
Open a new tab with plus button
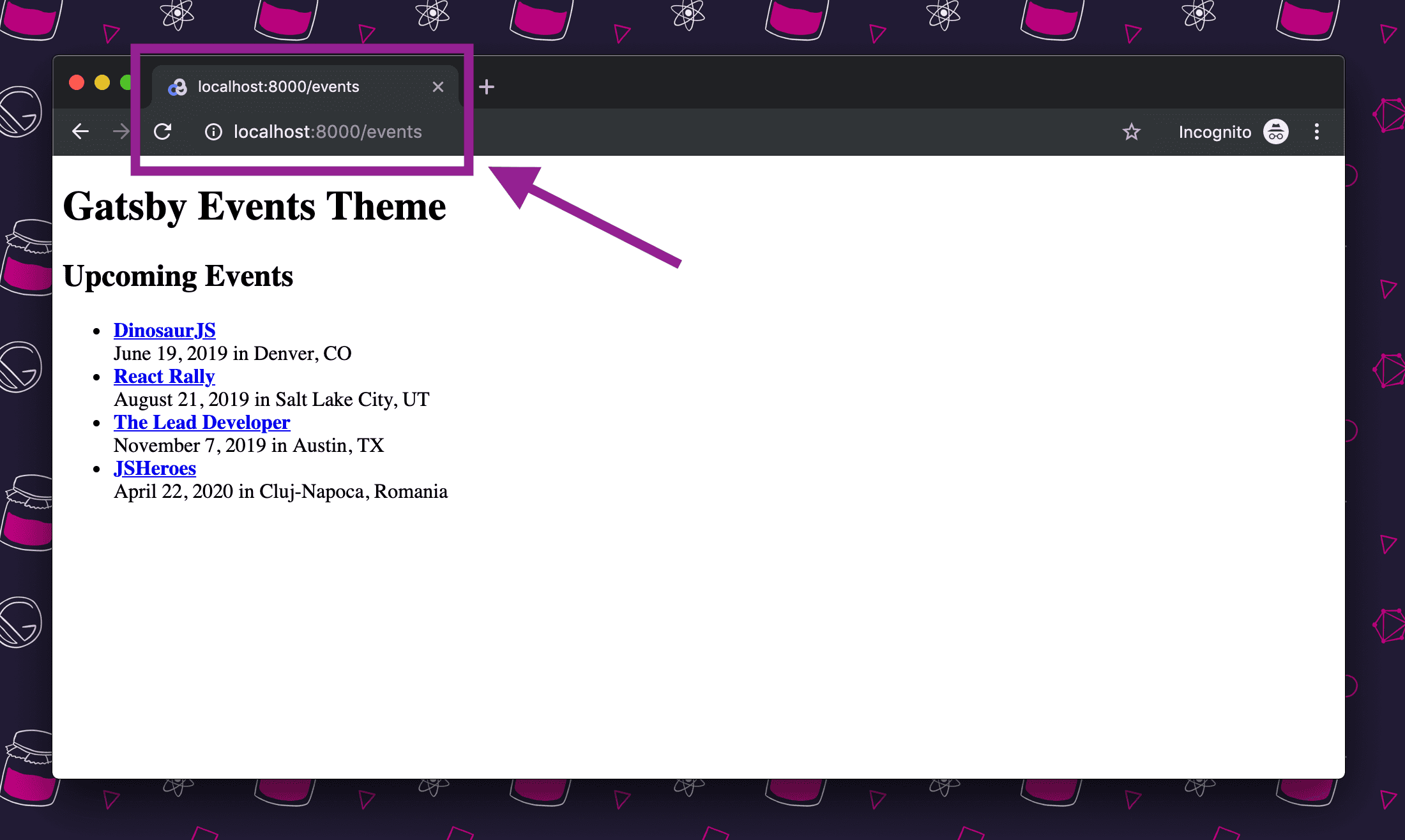[487, 87]
